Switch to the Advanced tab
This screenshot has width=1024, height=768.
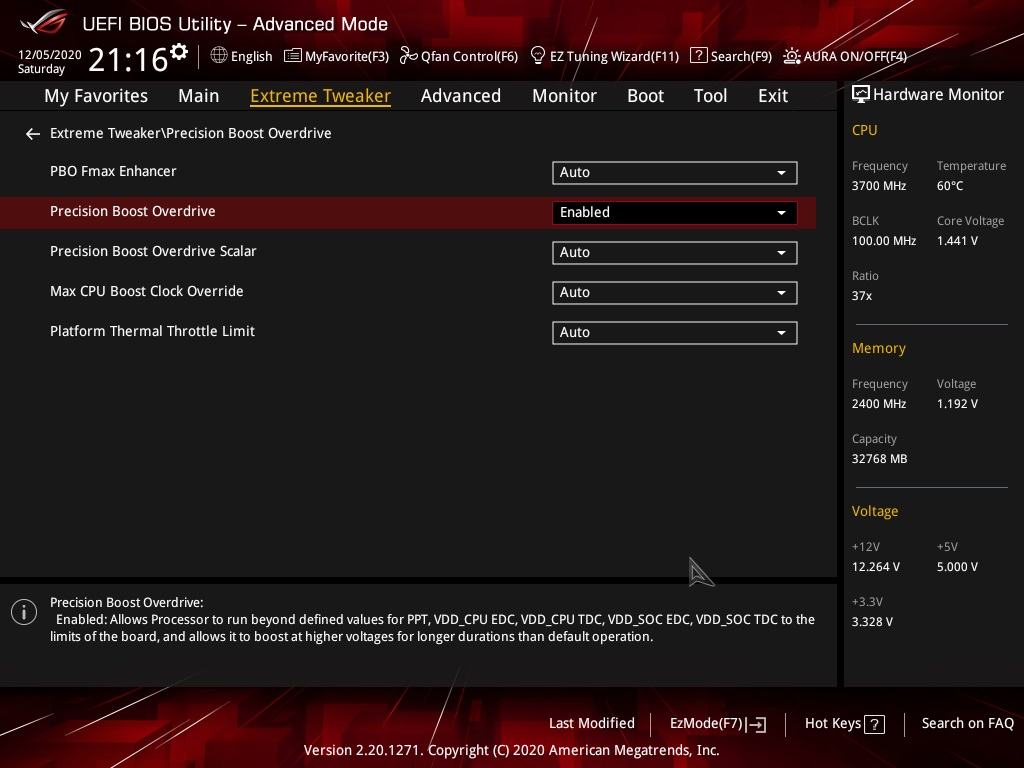pos(461,96)
